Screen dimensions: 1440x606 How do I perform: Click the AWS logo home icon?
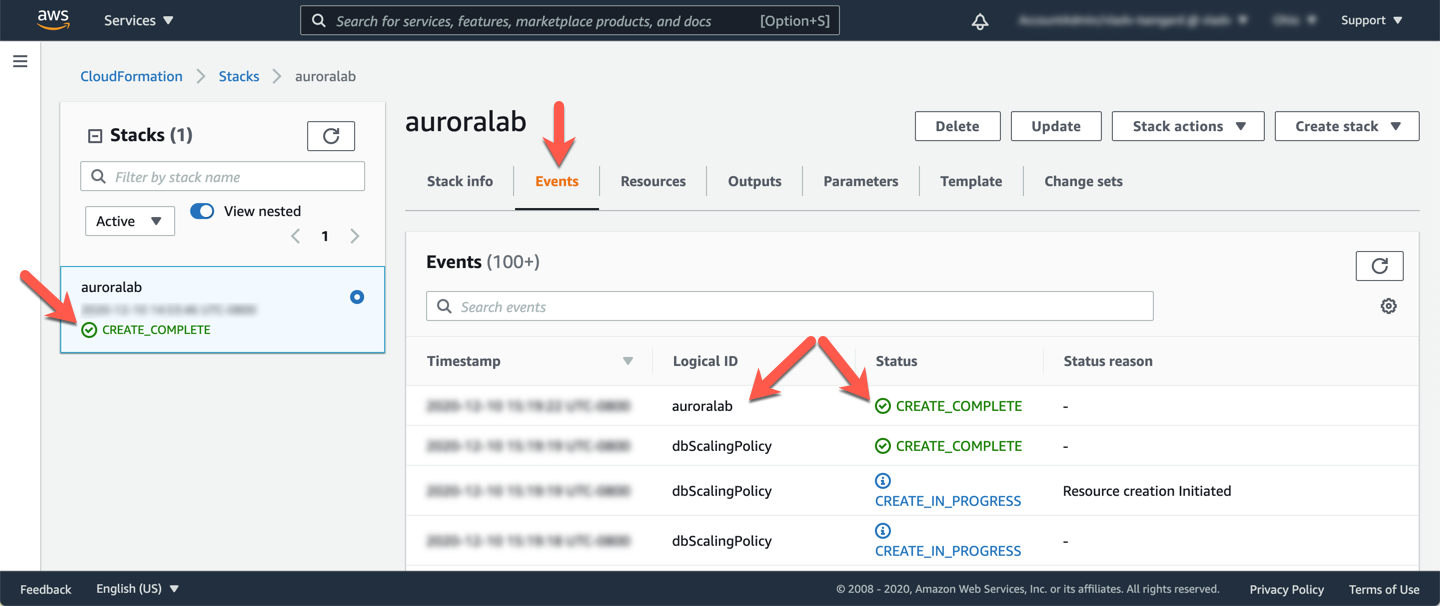(53, 20)
